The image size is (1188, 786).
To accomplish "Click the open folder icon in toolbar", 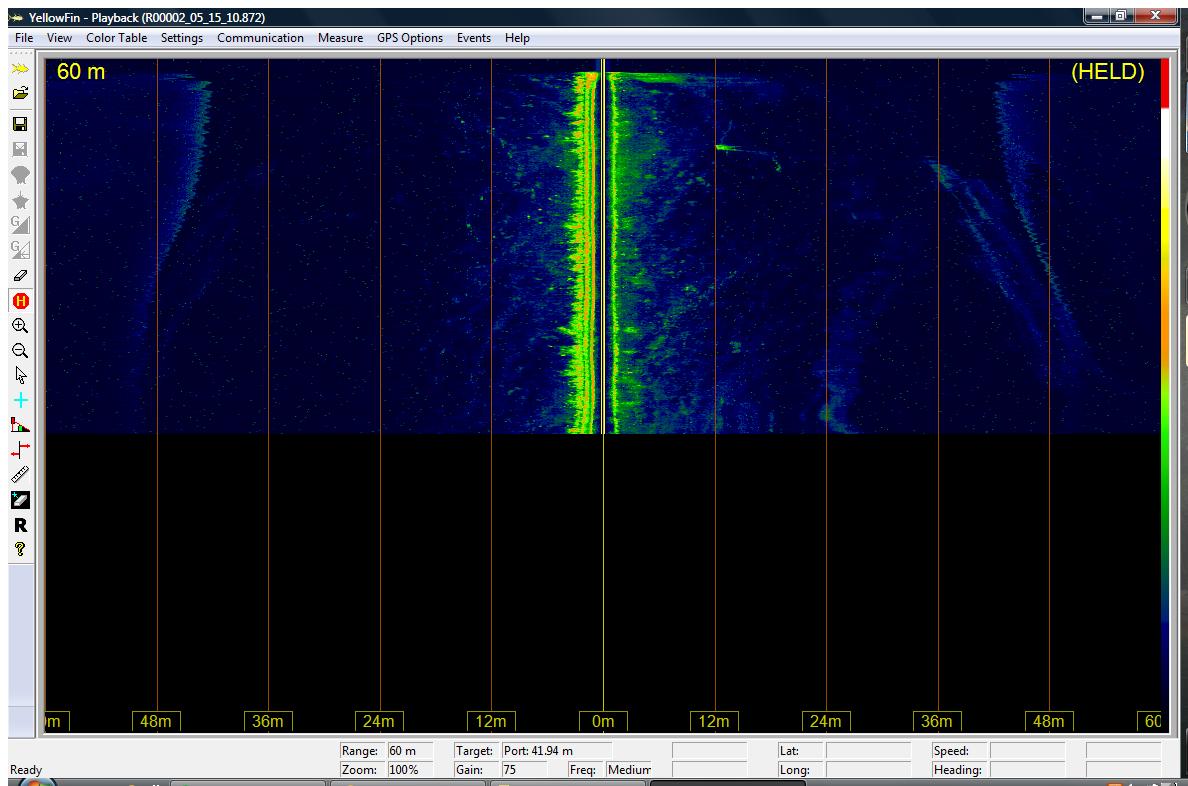I will 19,92.
